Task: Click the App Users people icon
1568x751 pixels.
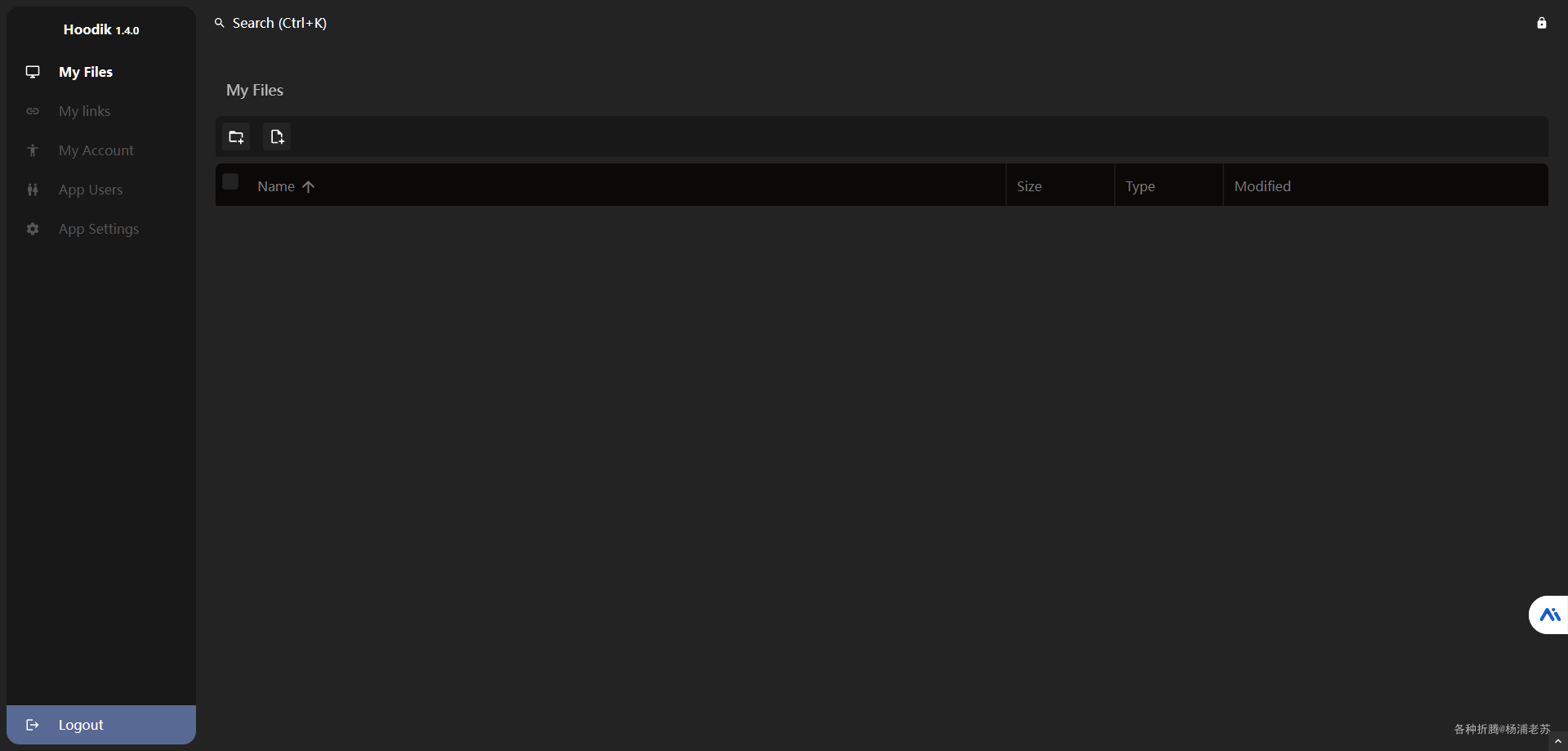Action: 33,190
